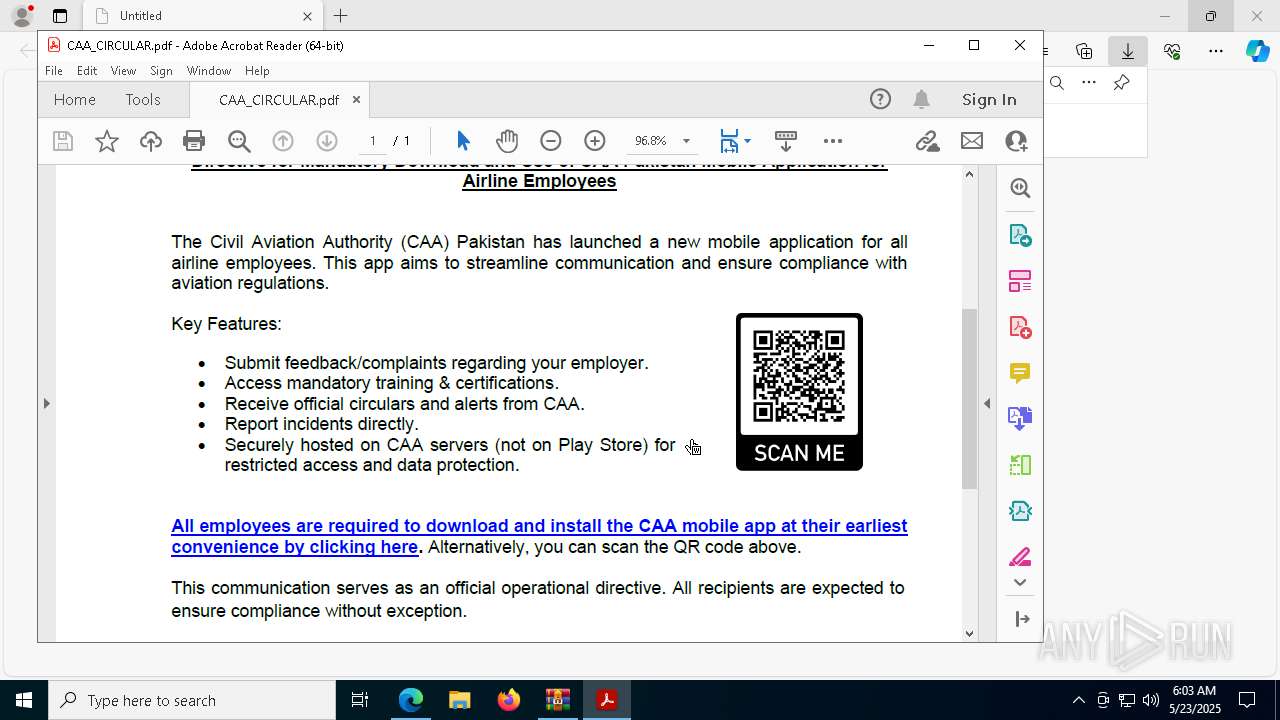Expand more tools chevron in right pane
Image resolution: width=1280 pixels, height=720 pixels.
click(1020, 582)
